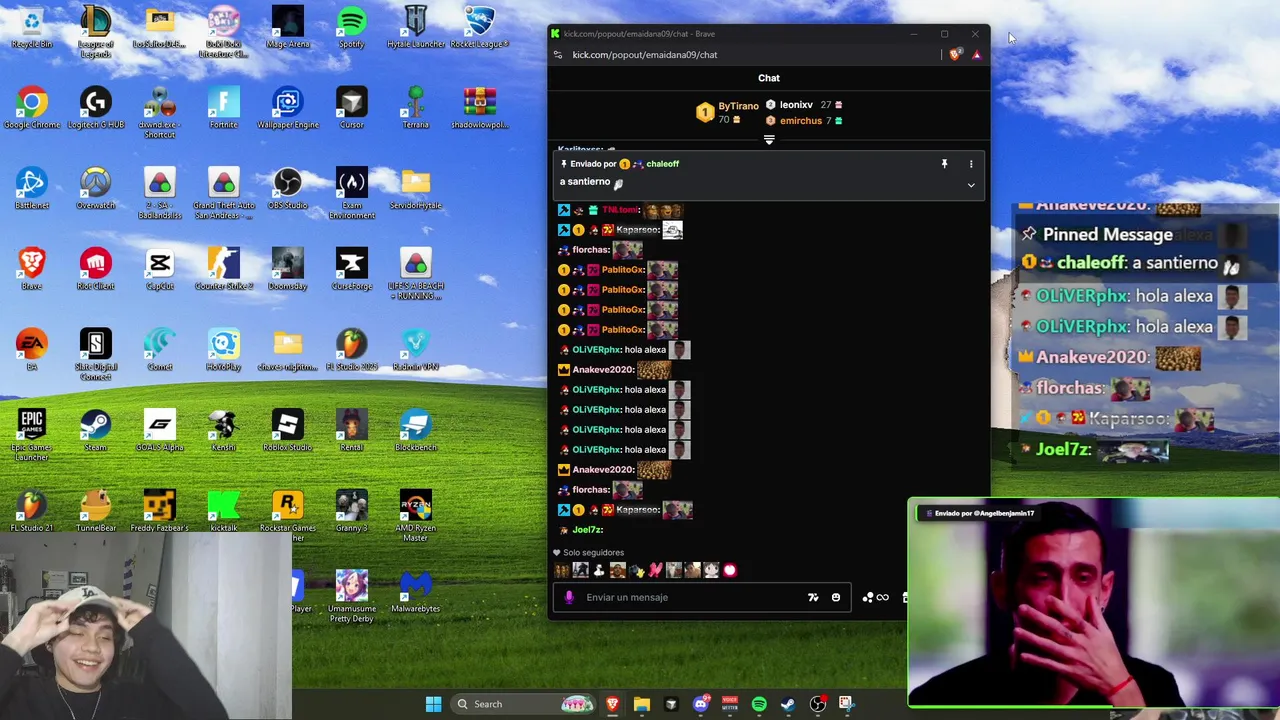Viewport: 1280px width, 720px height.
Task: Open Wallpaper Engine desktop shortcut
Action: coord(287,109)
